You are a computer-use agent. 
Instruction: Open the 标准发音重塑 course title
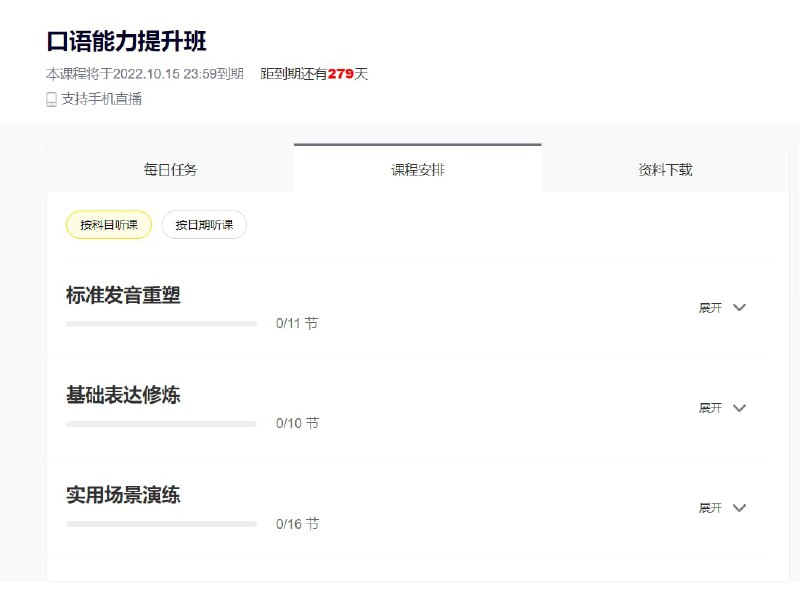tap(123, 295)
